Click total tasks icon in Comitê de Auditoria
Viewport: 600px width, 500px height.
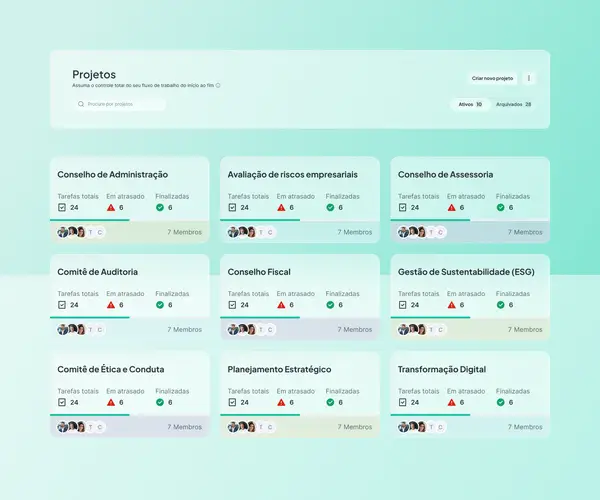62,305
